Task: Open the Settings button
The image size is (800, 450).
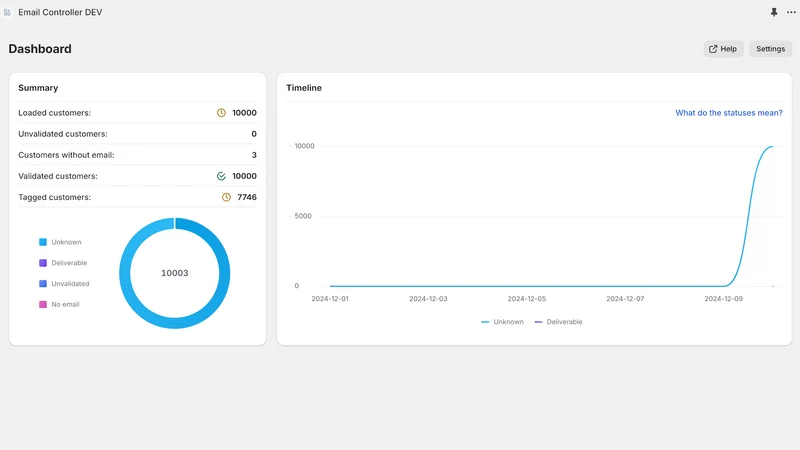Action: (770, 49)
